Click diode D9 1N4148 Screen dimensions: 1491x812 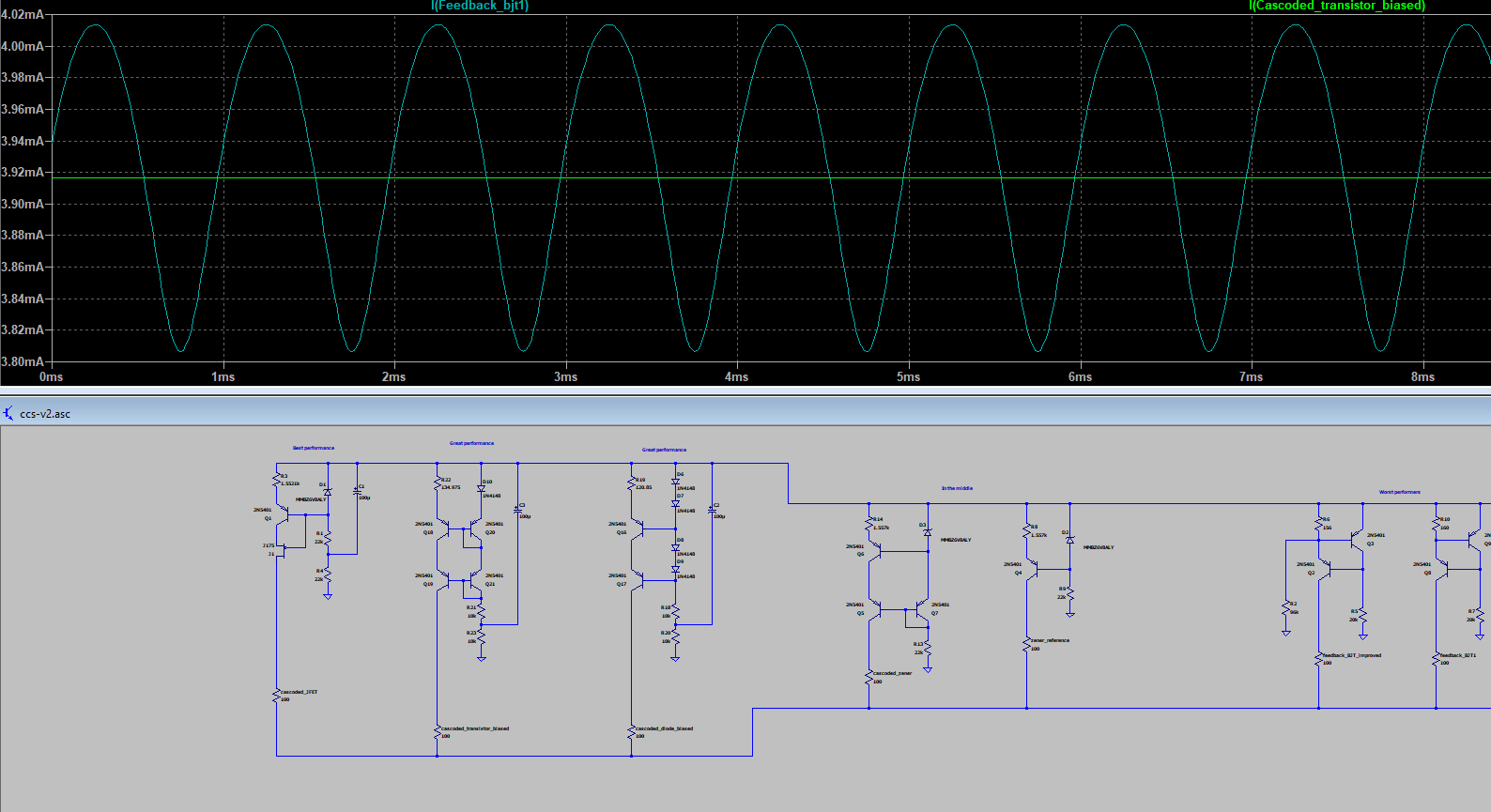click(x=675, y=569)
